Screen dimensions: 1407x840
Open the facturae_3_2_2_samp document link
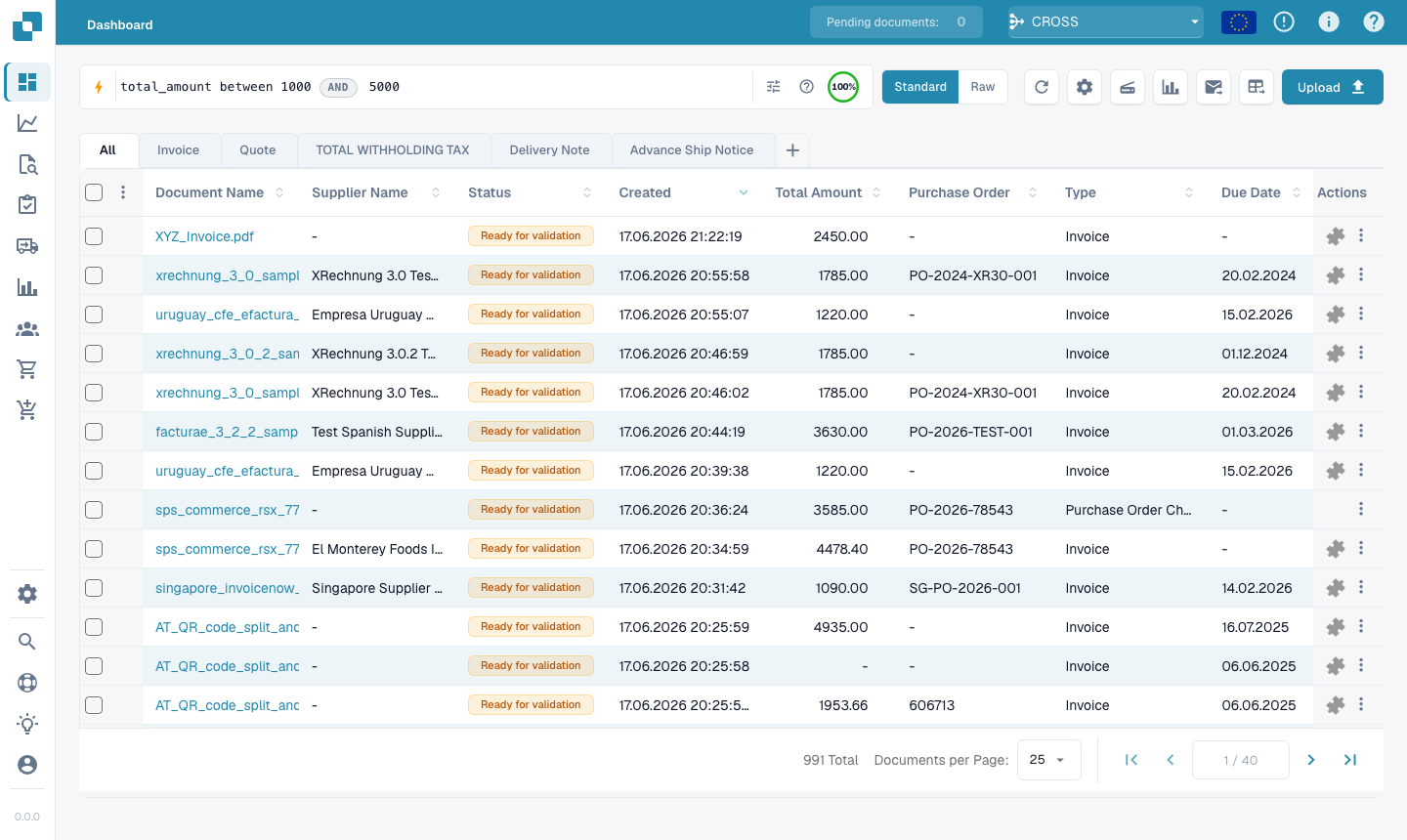pos(227,432)
